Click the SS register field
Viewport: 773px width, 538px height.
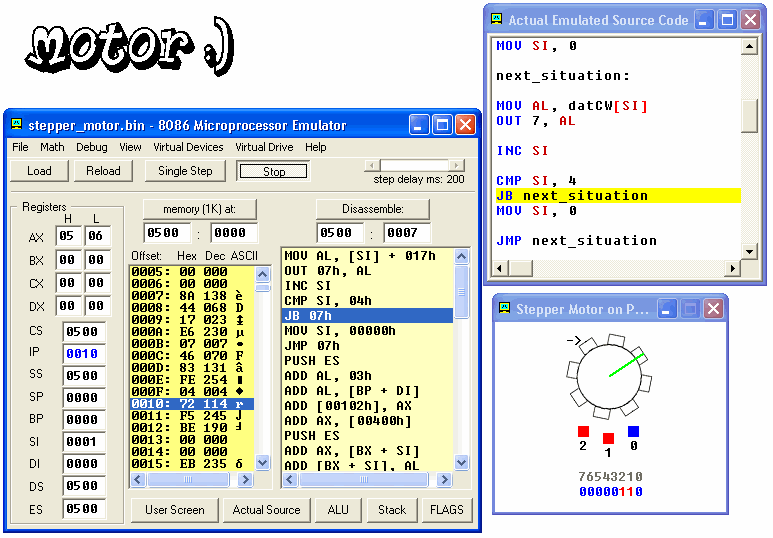pos(84,376)
